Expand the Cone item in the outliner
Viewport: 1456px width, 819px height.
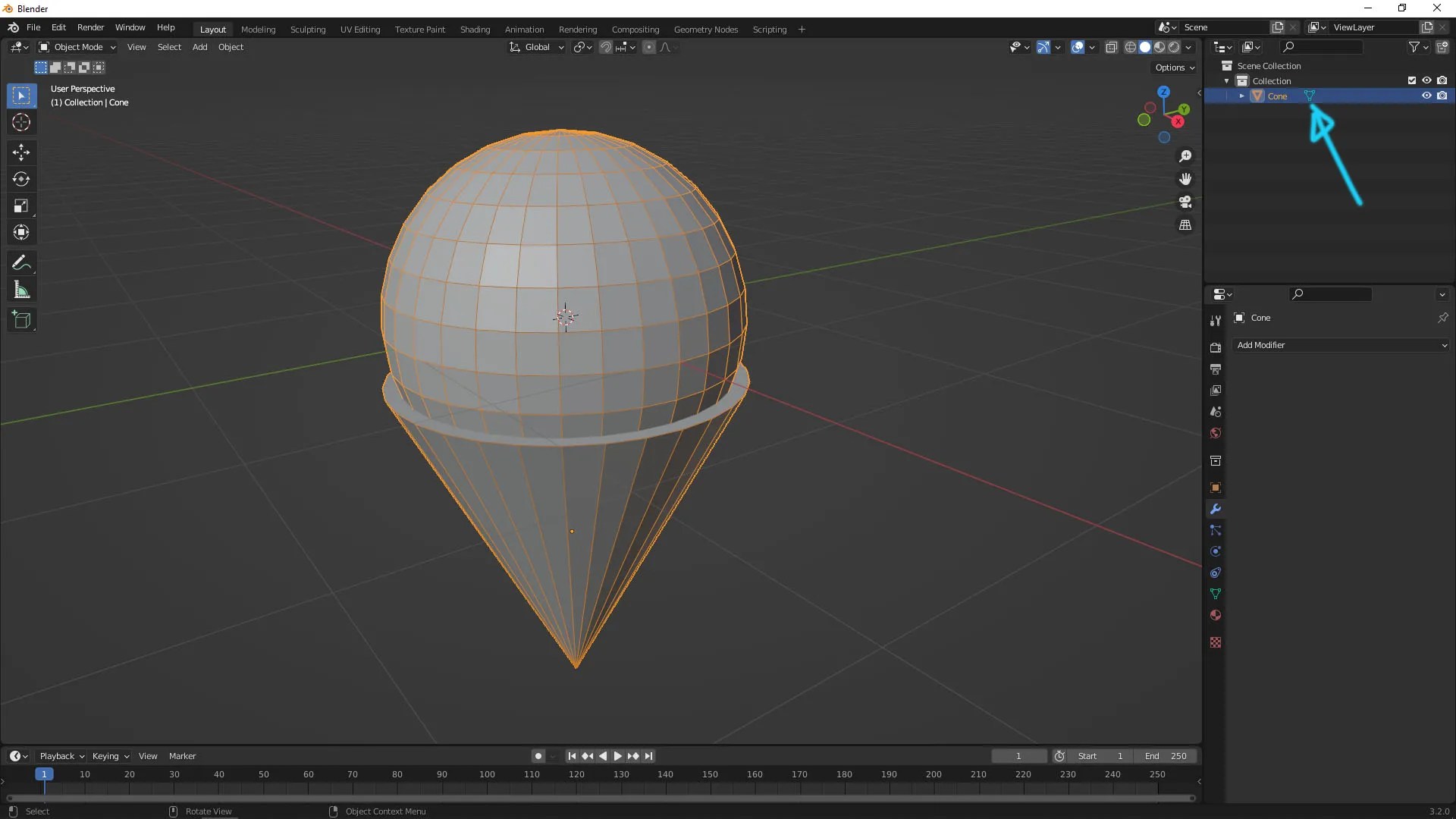click(x=1241, y=96)
